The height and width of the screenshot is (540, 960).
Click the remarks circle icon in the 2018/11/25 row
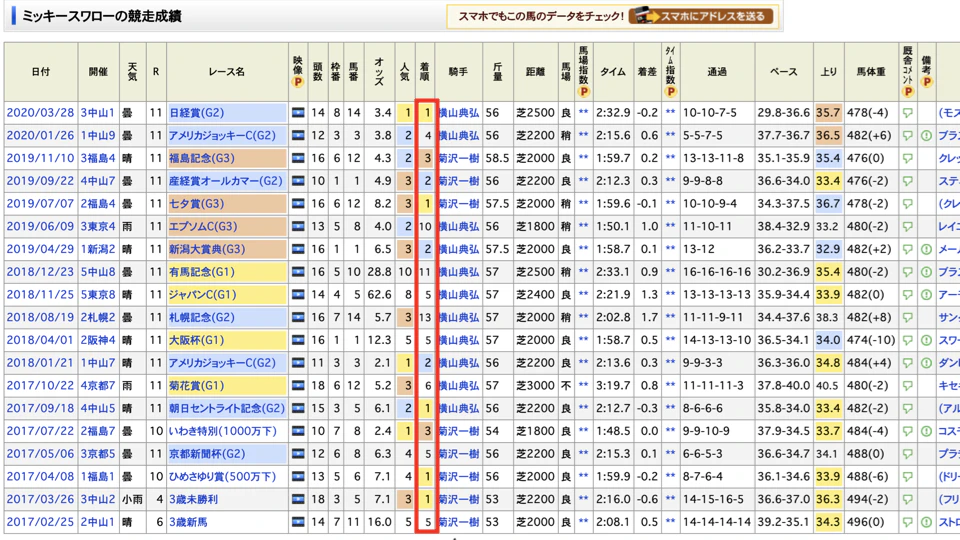coord(926,294)
